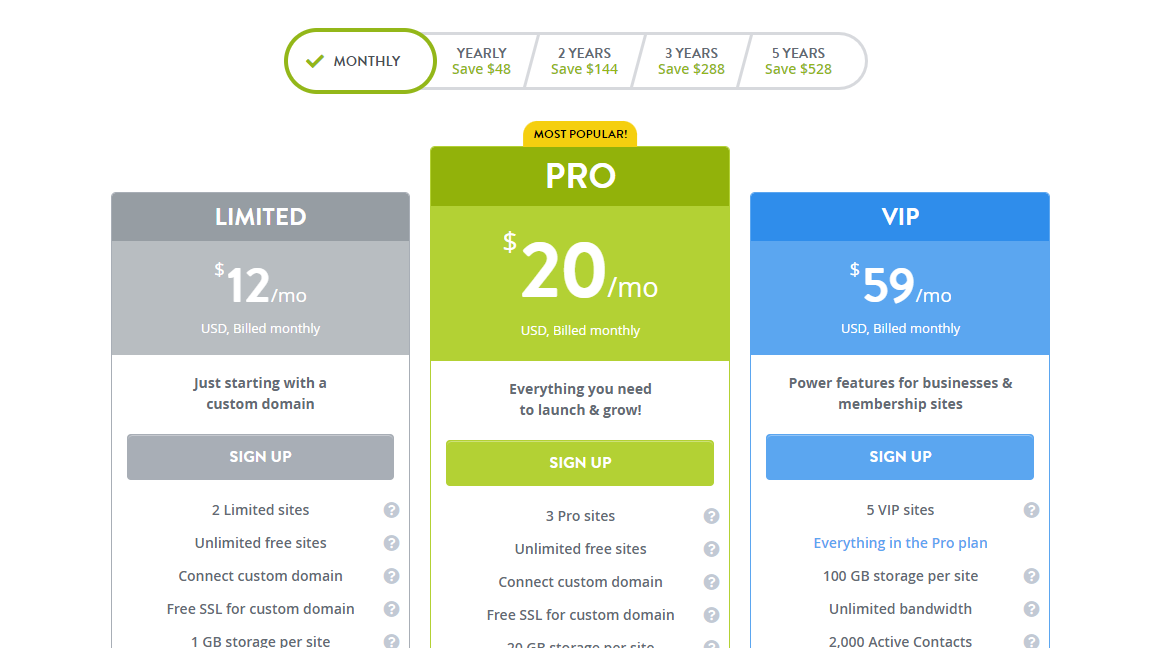This screenshot has height=648, width=1150.
Task: Click the help icon for "100 GB storage per site"
Action: coord(1032,576)
